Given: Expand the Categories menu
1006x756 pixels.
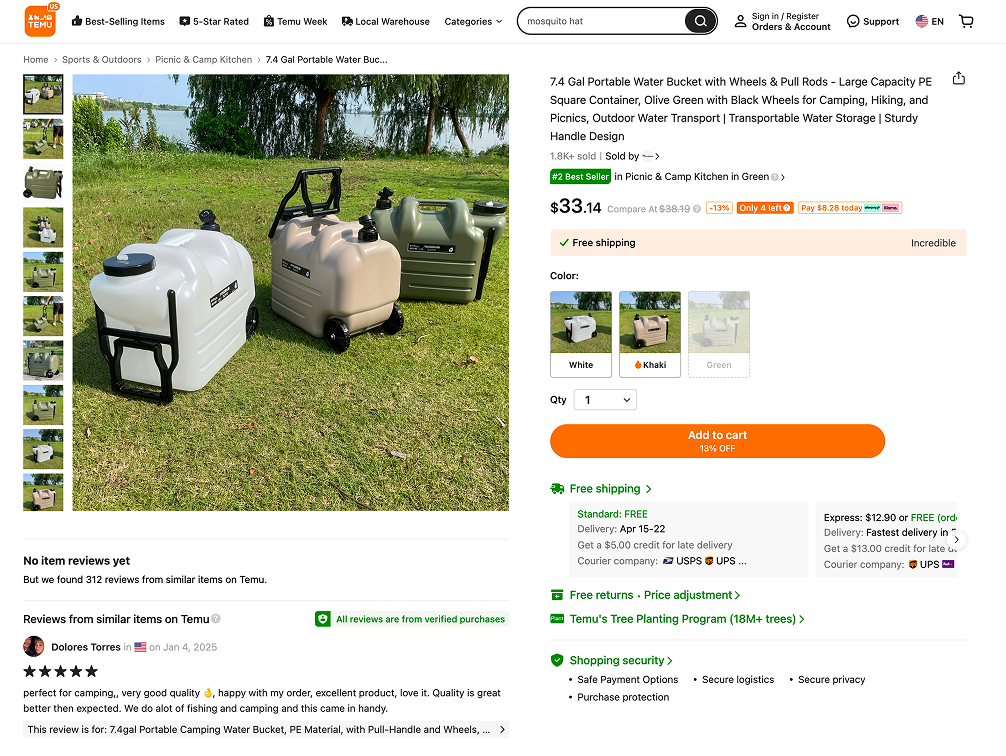Looking at the screenshot, I should coord(473,21).
